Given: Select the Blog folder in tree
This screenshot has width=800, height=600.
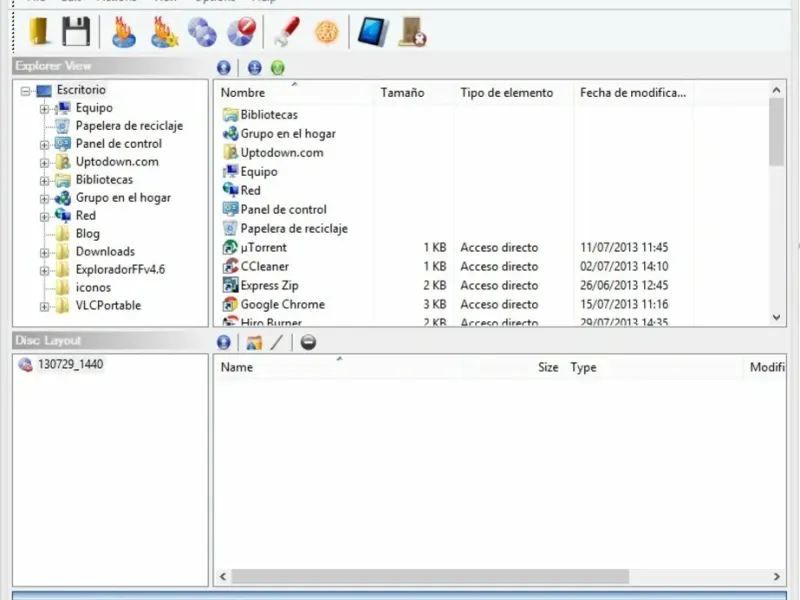Looking at the screenshot, I should 87,234.
